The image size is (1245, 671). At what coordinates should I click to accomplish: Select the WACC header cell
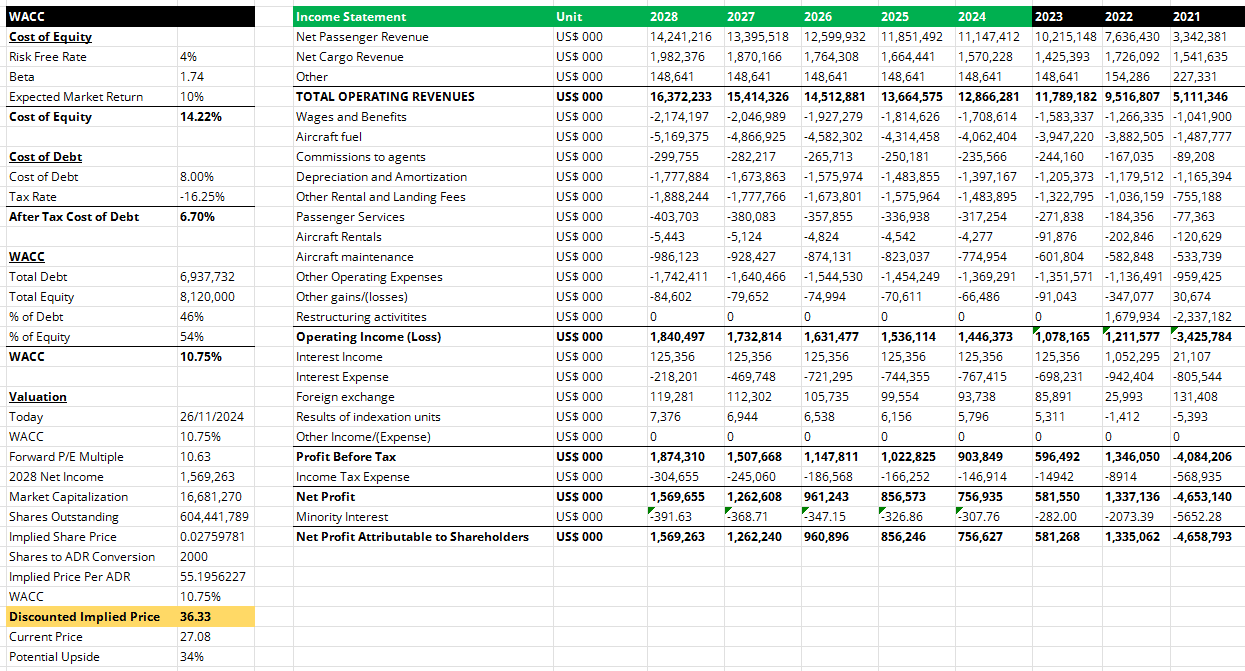coord(129,16)
